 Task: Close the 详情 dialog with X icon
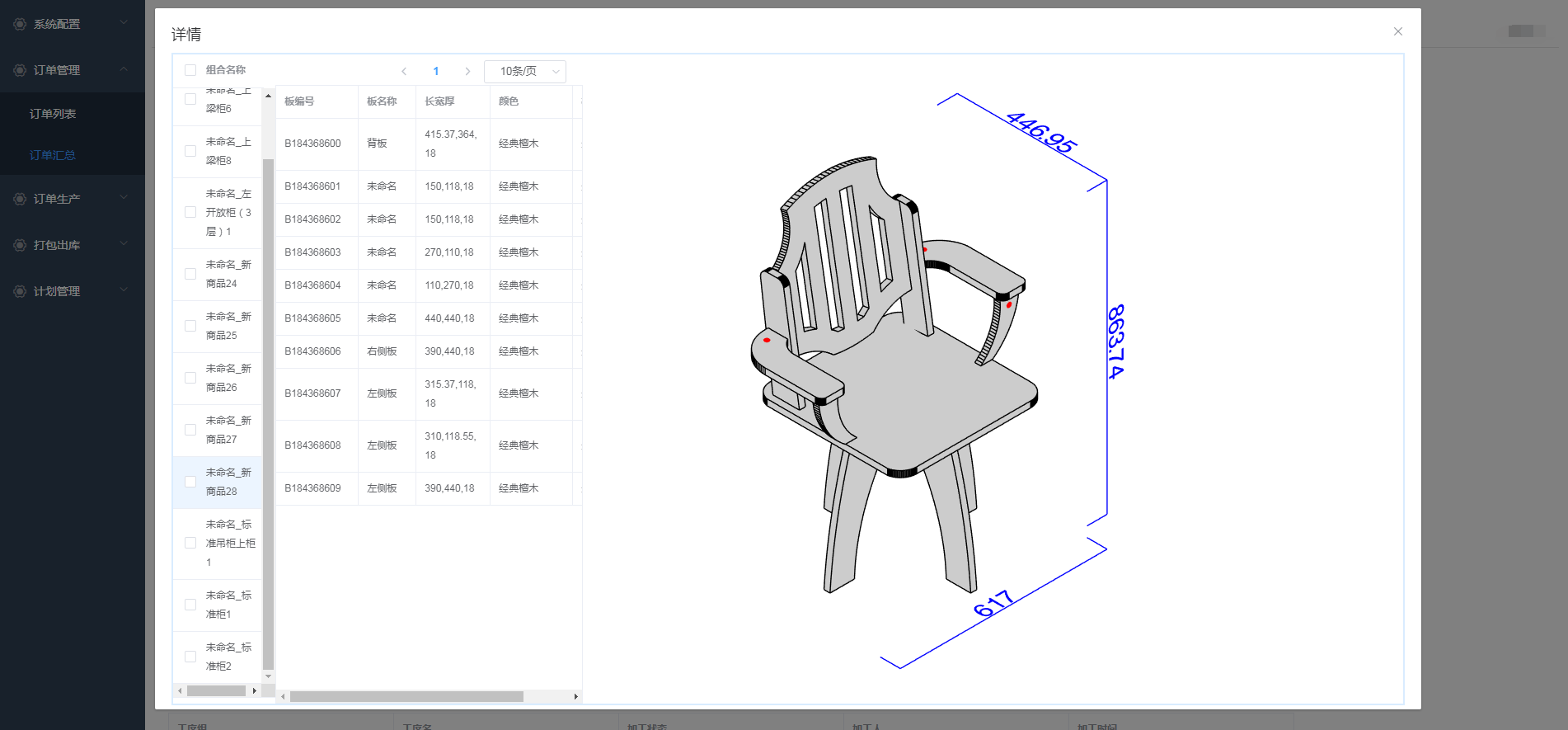click(1397, 31)
